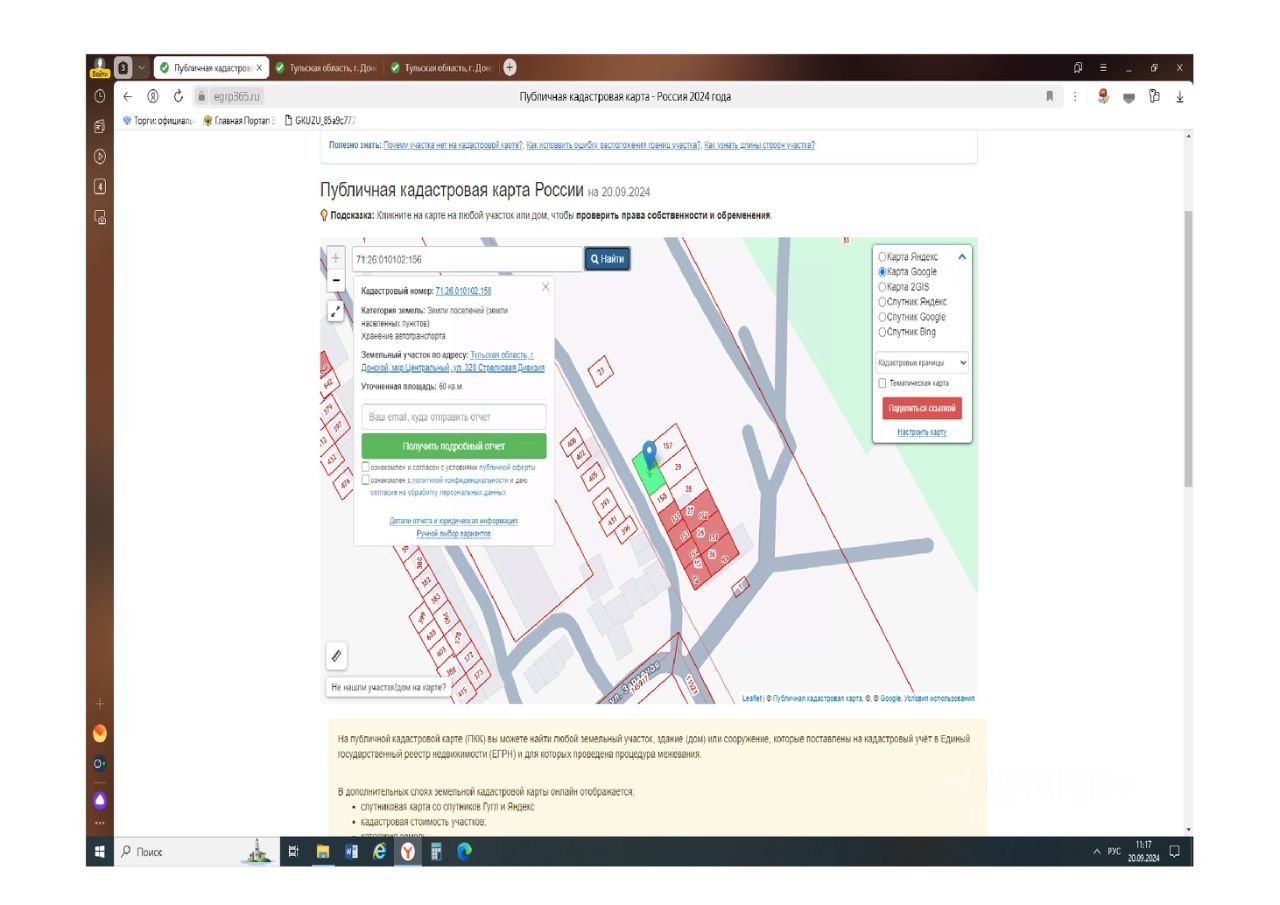
Task: Click Поделиться ссылкой button
Action: 922,408
